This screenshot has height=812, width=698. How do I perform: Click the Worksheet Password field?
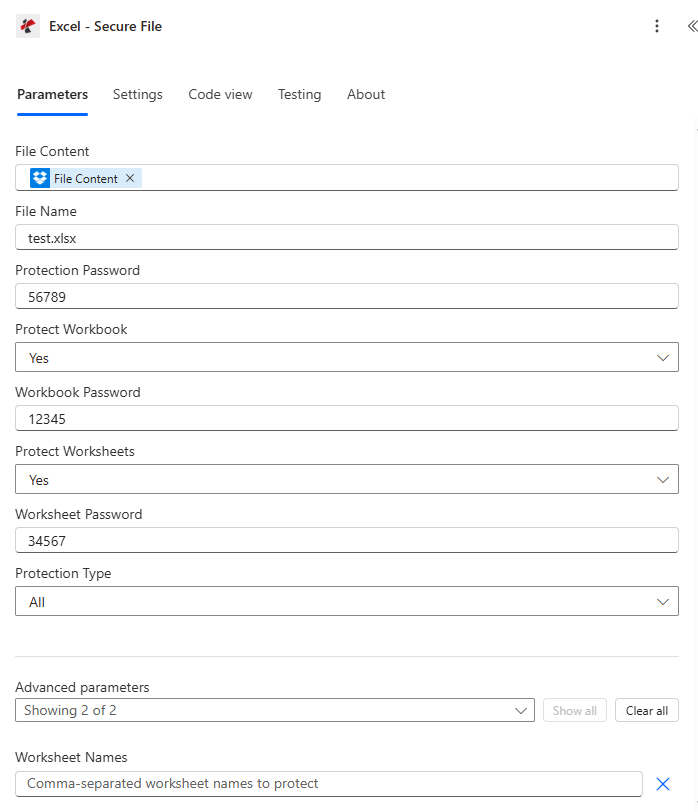tap(347, 541)
